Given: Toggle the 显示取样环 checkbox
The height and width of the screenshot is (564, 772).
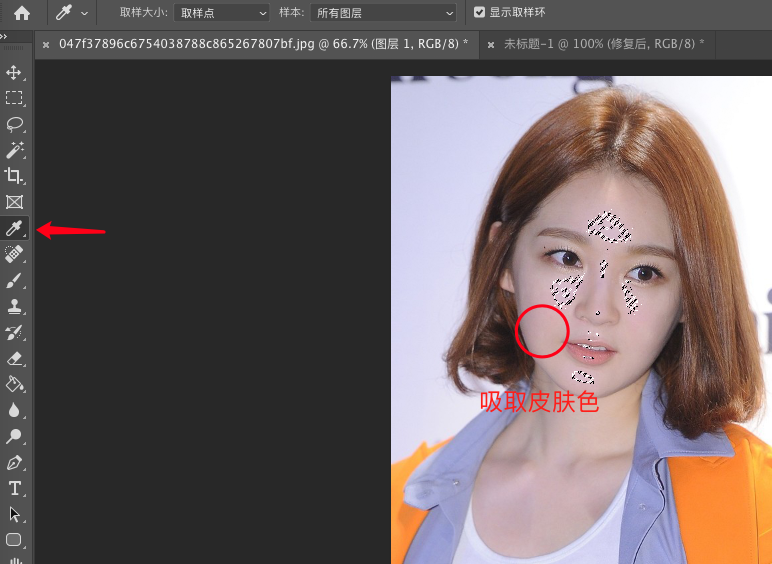Looking at the screenshot, I should click(x=480, y=13).
